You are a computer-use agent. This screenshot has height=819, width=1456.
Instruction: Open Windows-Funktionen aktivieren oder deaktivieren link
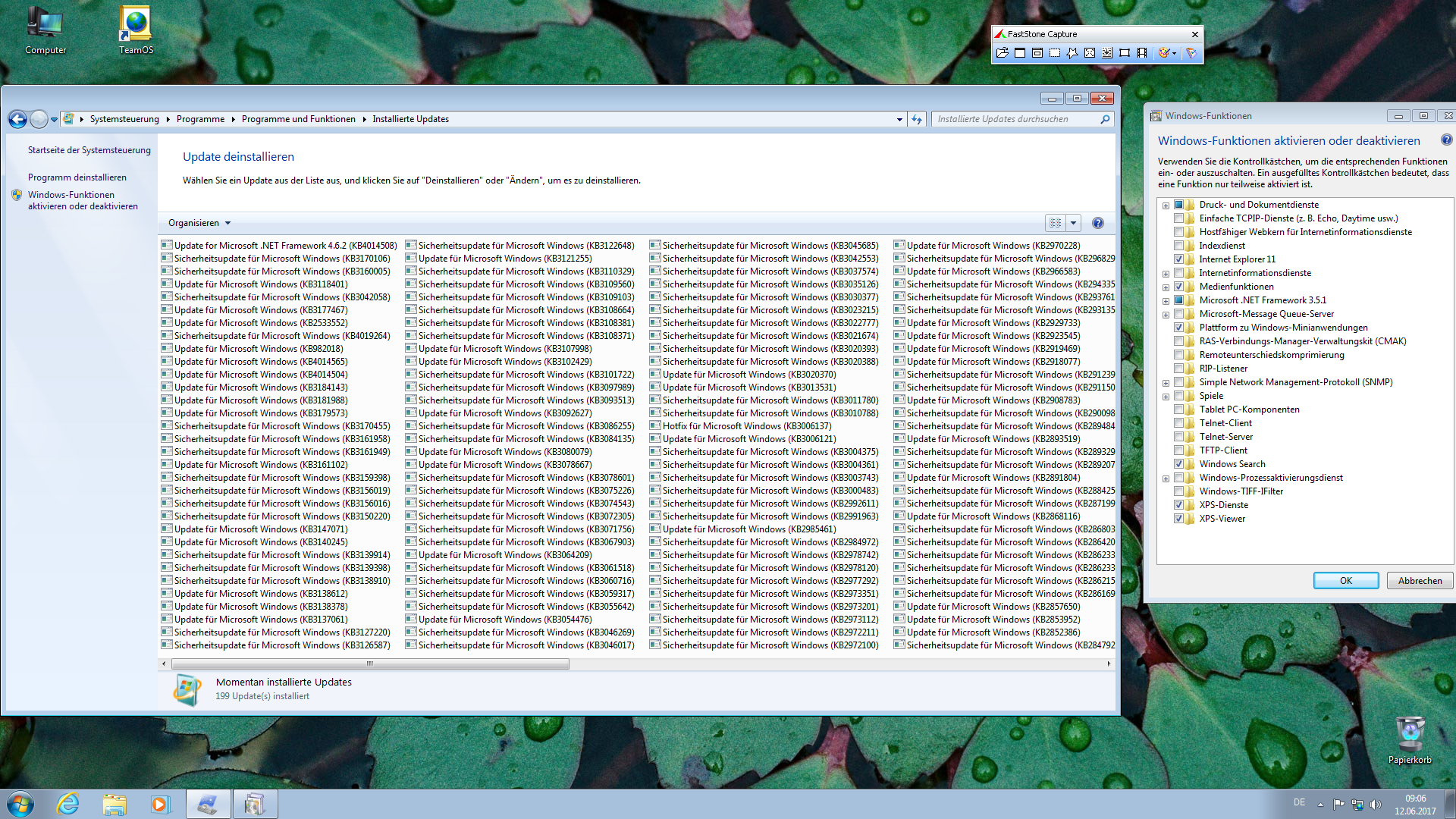coord(83,200)
